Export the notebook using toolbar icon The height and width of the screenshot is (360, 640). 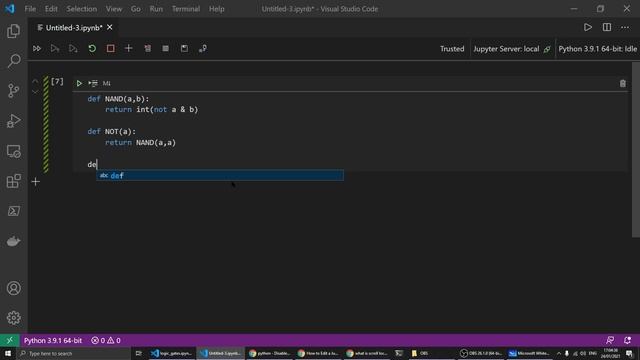click(202, 49)
